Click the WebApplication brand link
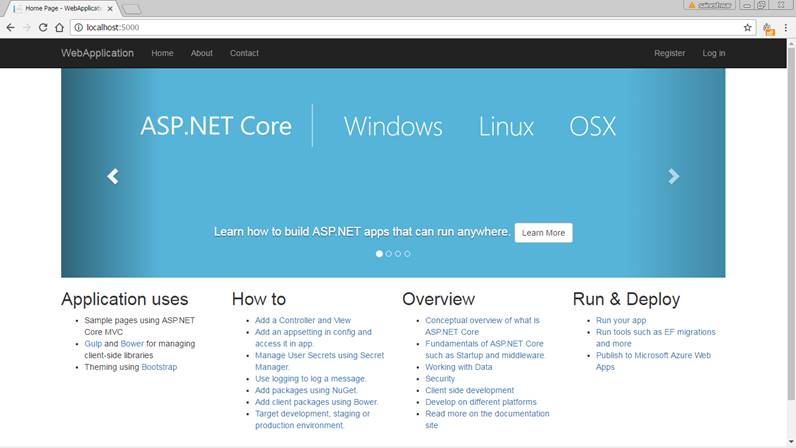This screenshot has height=448, width=796. pos(97,53)
